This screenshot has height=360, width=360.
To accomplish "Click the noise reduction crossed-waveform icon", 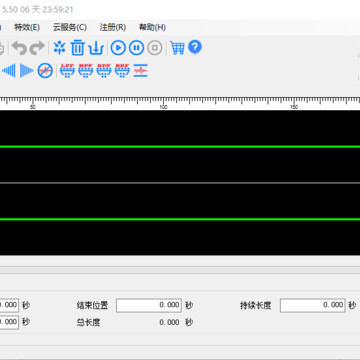I will [45, 71].
